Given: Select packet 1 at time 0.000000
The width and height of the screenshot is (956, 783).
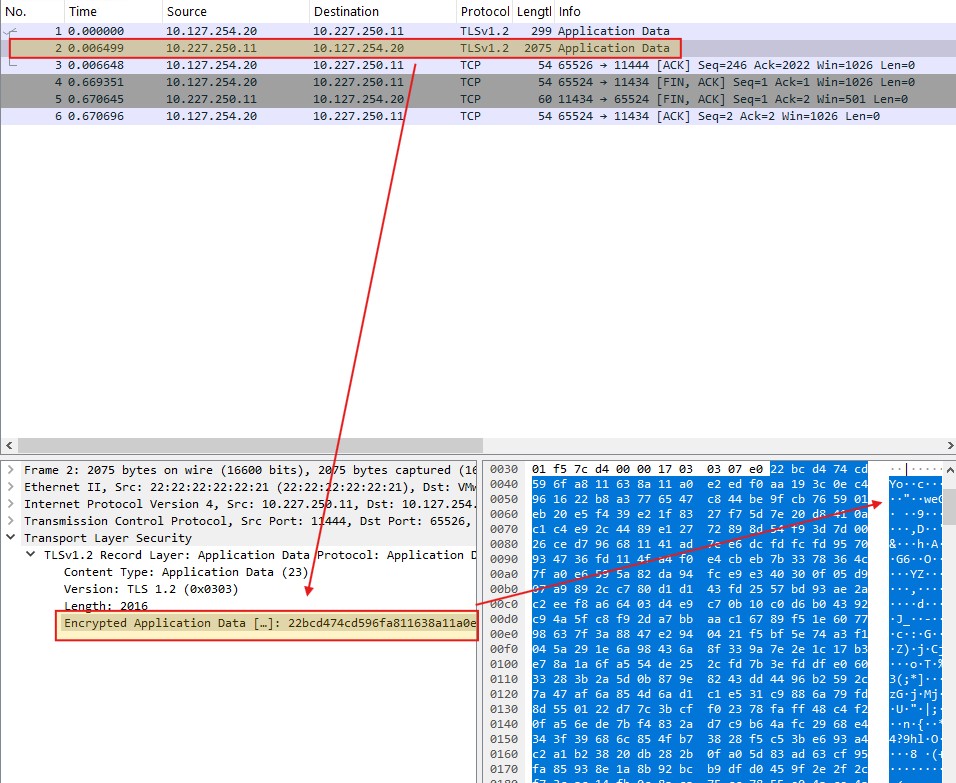Looking at the screenshot, I should pos(478,31).
